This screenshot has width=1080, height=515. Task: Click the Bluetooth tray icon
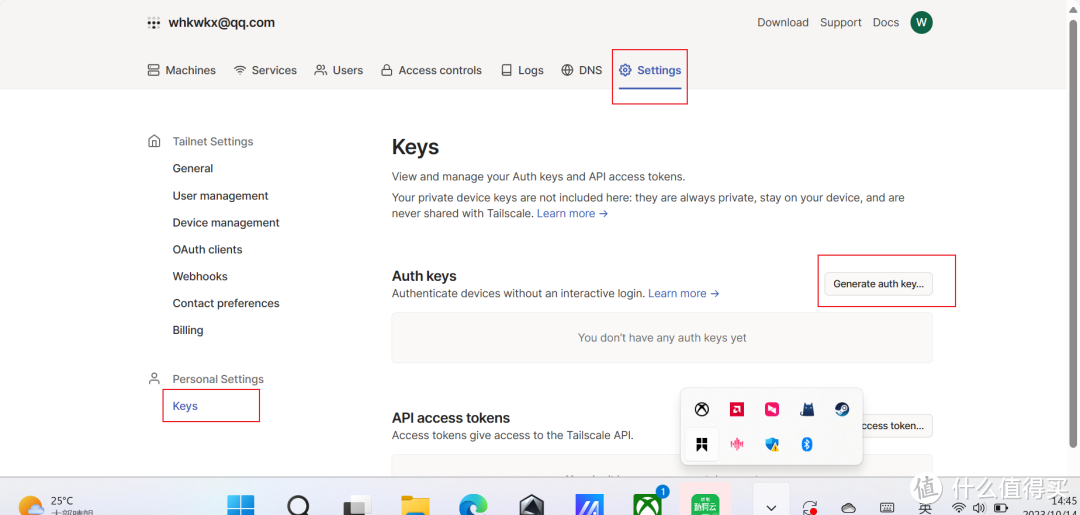(807, 444)
